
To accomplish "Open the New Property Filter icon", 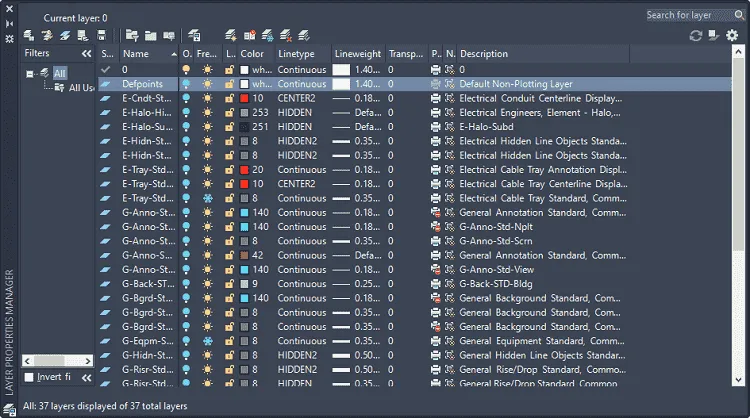I will (x=132, y=35).
